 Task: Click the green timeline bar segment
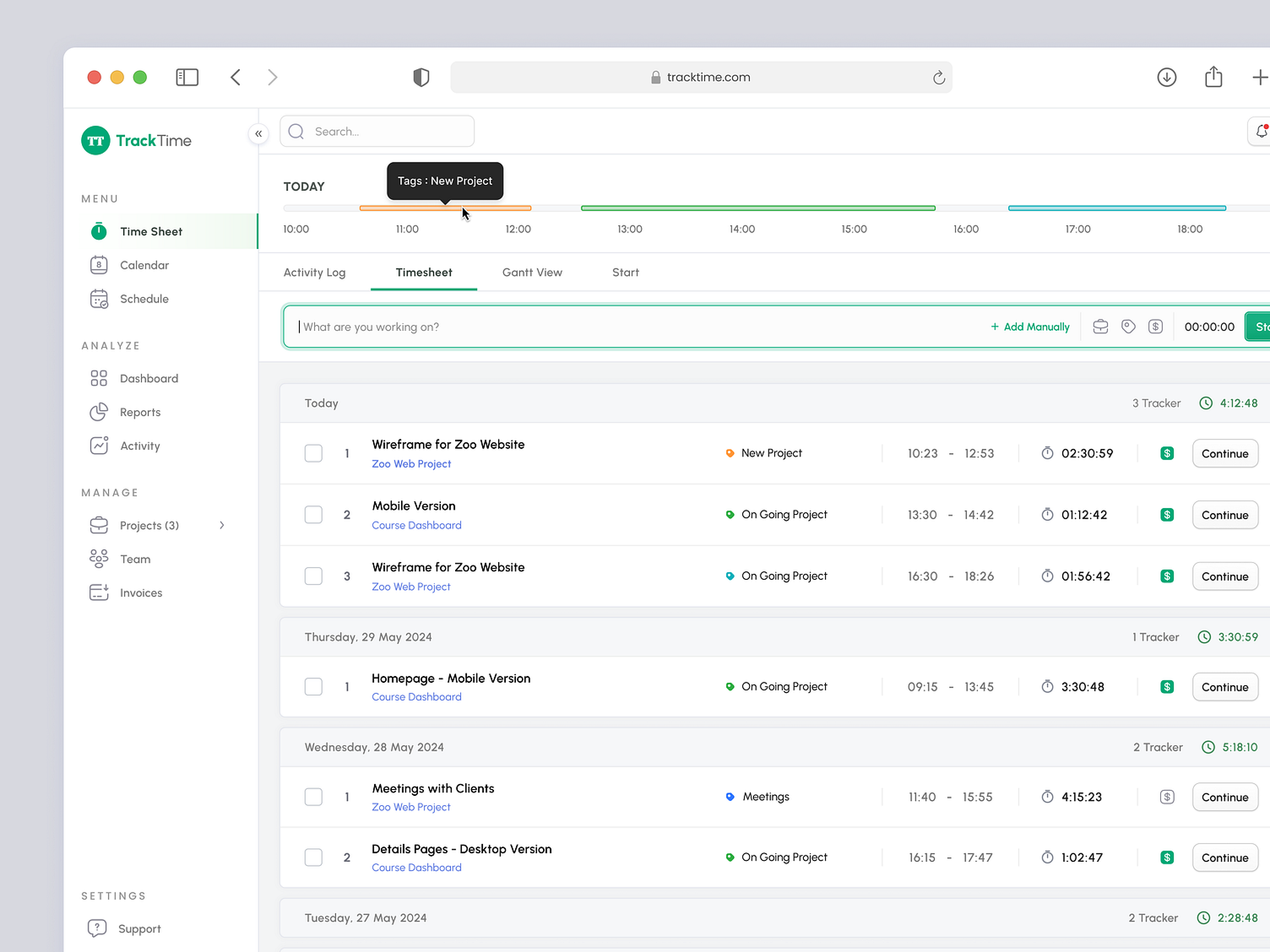click(x=758, y=208)
